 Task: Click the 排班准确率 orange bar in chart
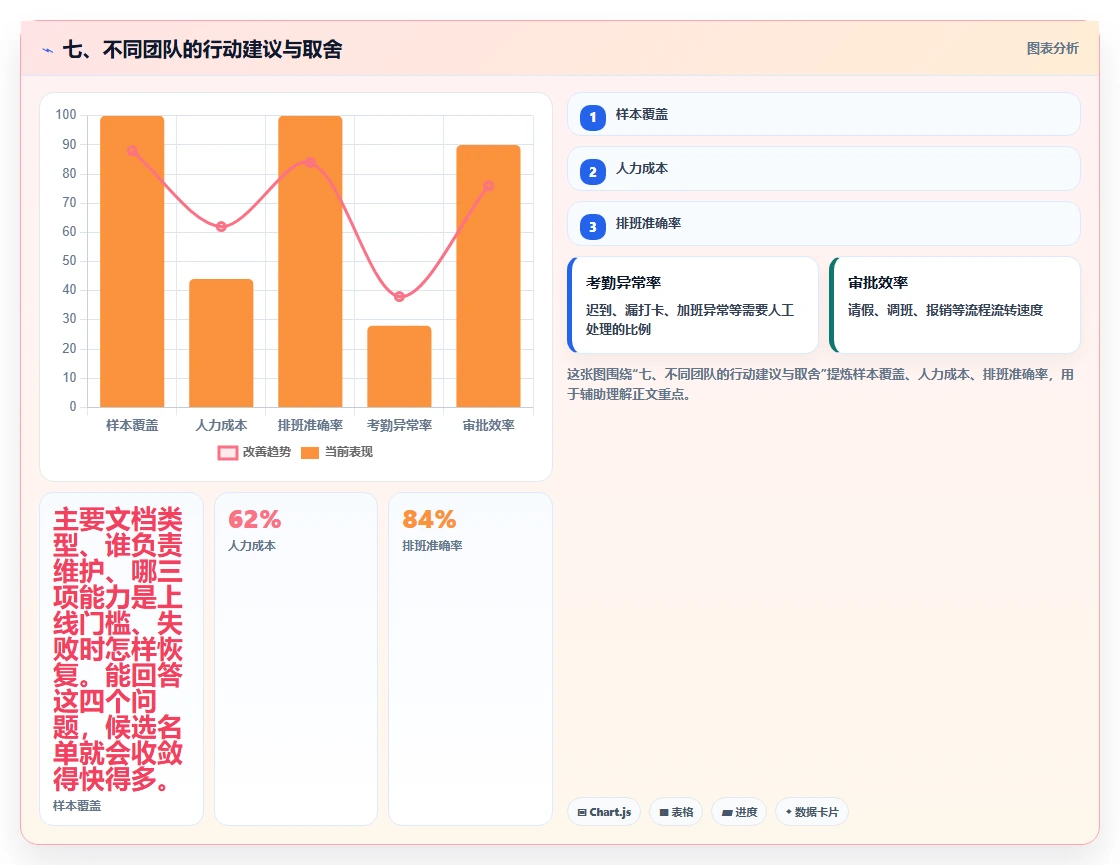tap(310, 261)
